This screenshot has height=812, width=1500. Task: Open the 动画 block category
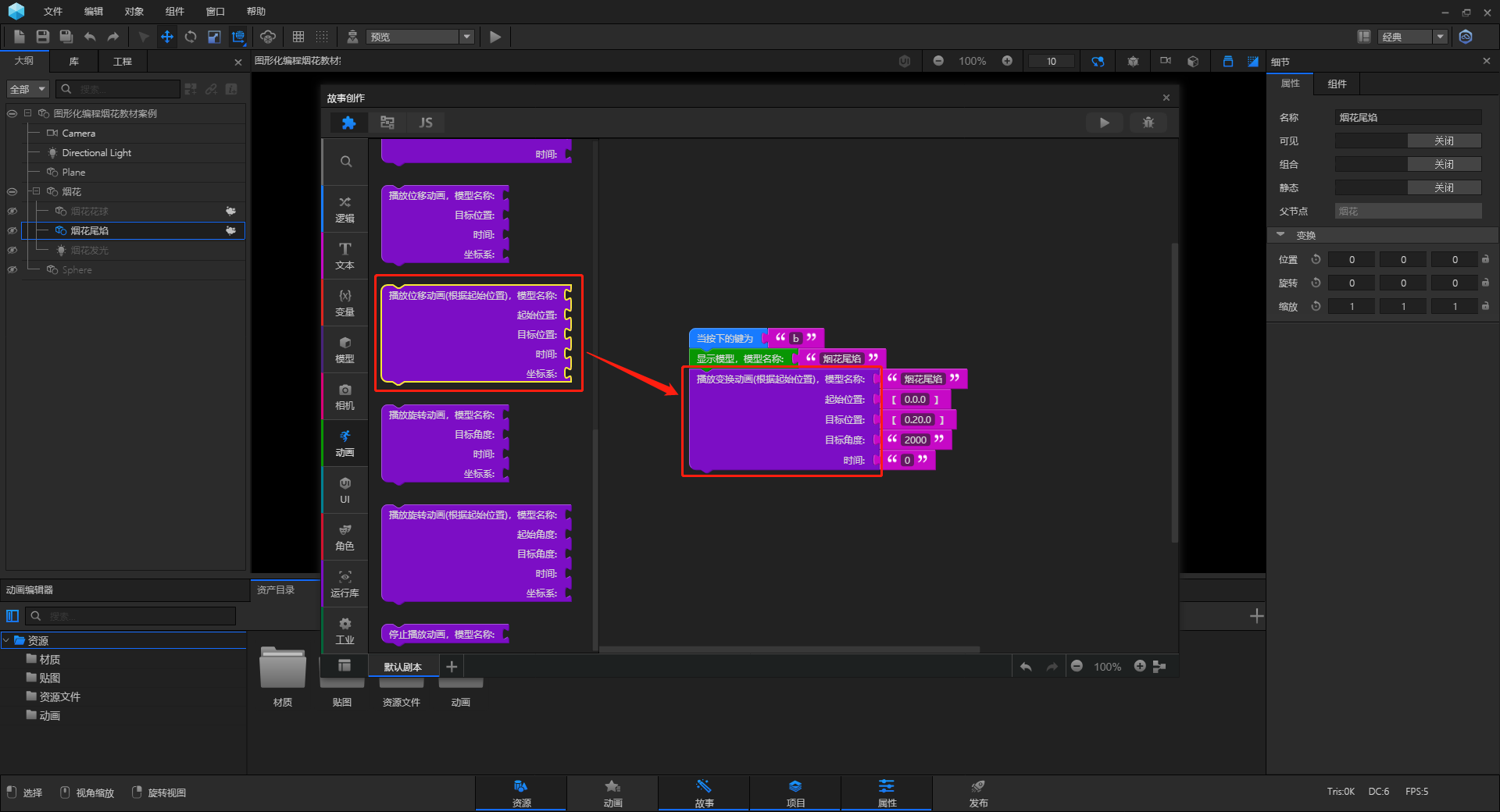pos(345,443)
